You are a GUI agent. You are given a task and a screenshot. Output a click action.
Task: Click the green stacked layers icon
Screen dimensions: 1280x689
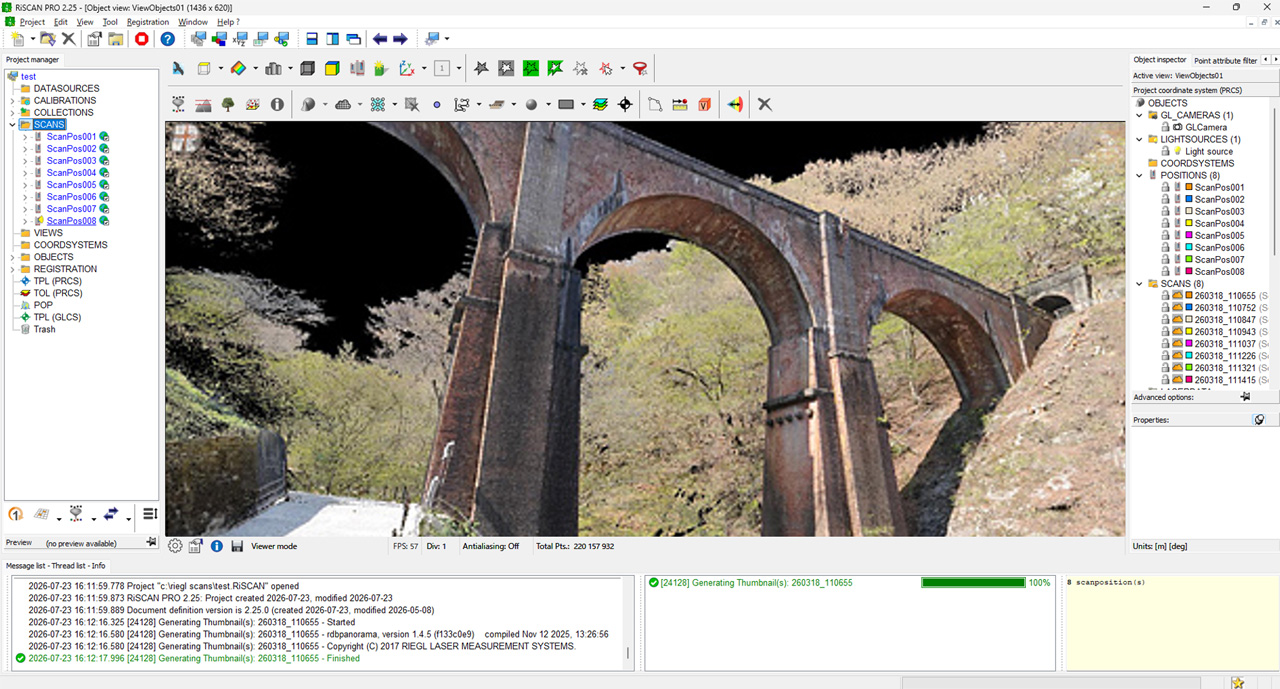[x=600, y=104]
